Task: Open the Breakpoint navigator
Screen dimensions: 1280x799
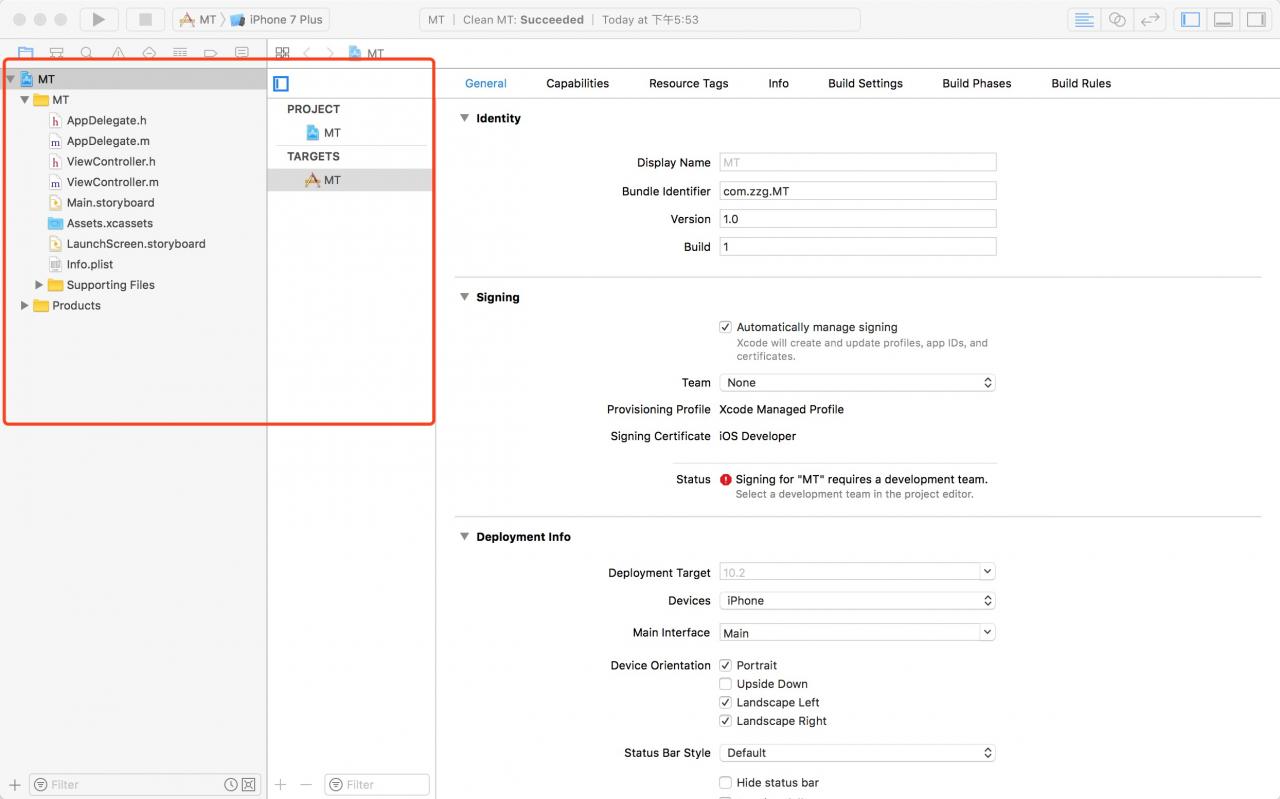Action: click(x=211, y=53)
